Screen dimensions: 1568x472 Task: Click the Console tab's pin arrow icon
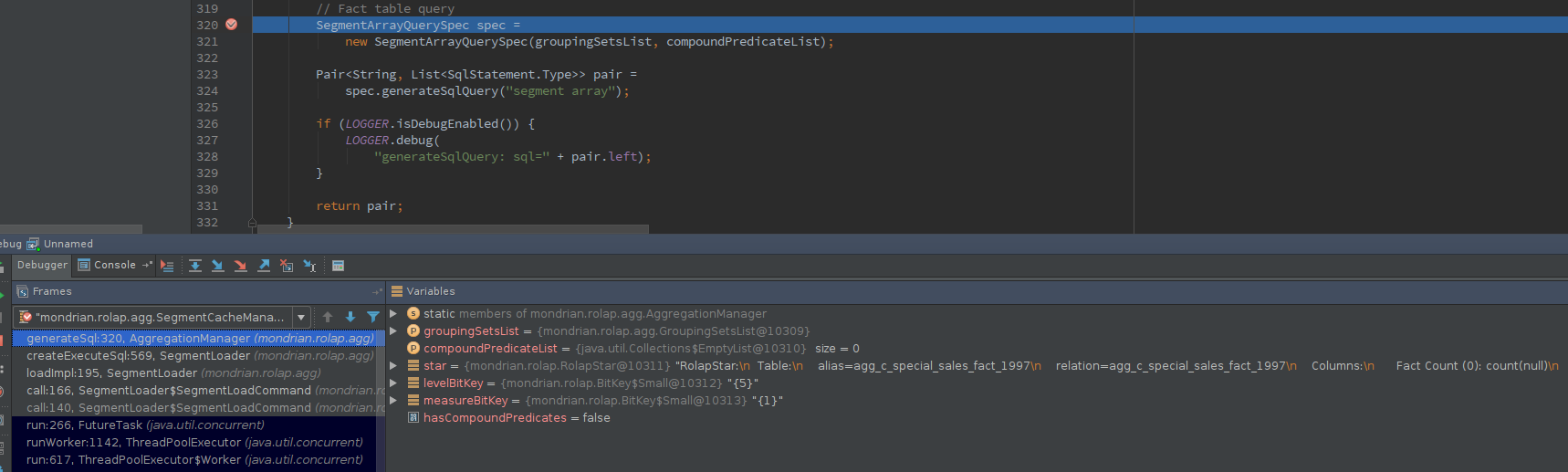[147, 265]
